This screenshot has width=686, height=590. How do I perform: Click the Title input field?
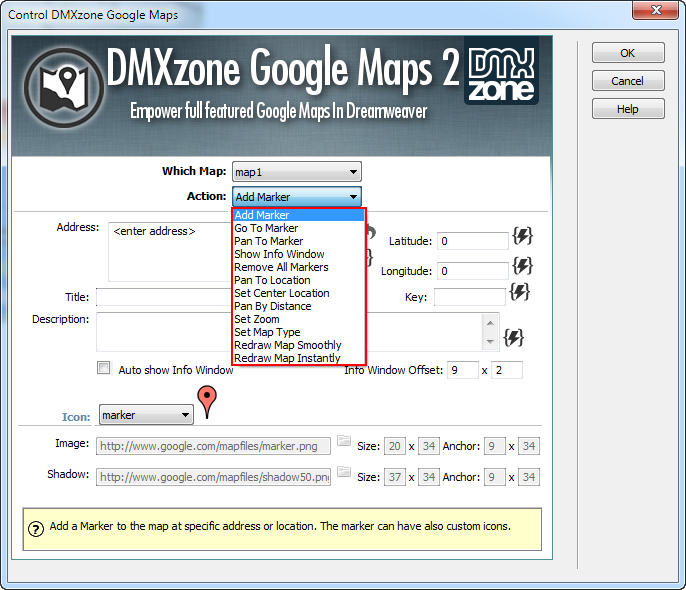coord(164,297)
